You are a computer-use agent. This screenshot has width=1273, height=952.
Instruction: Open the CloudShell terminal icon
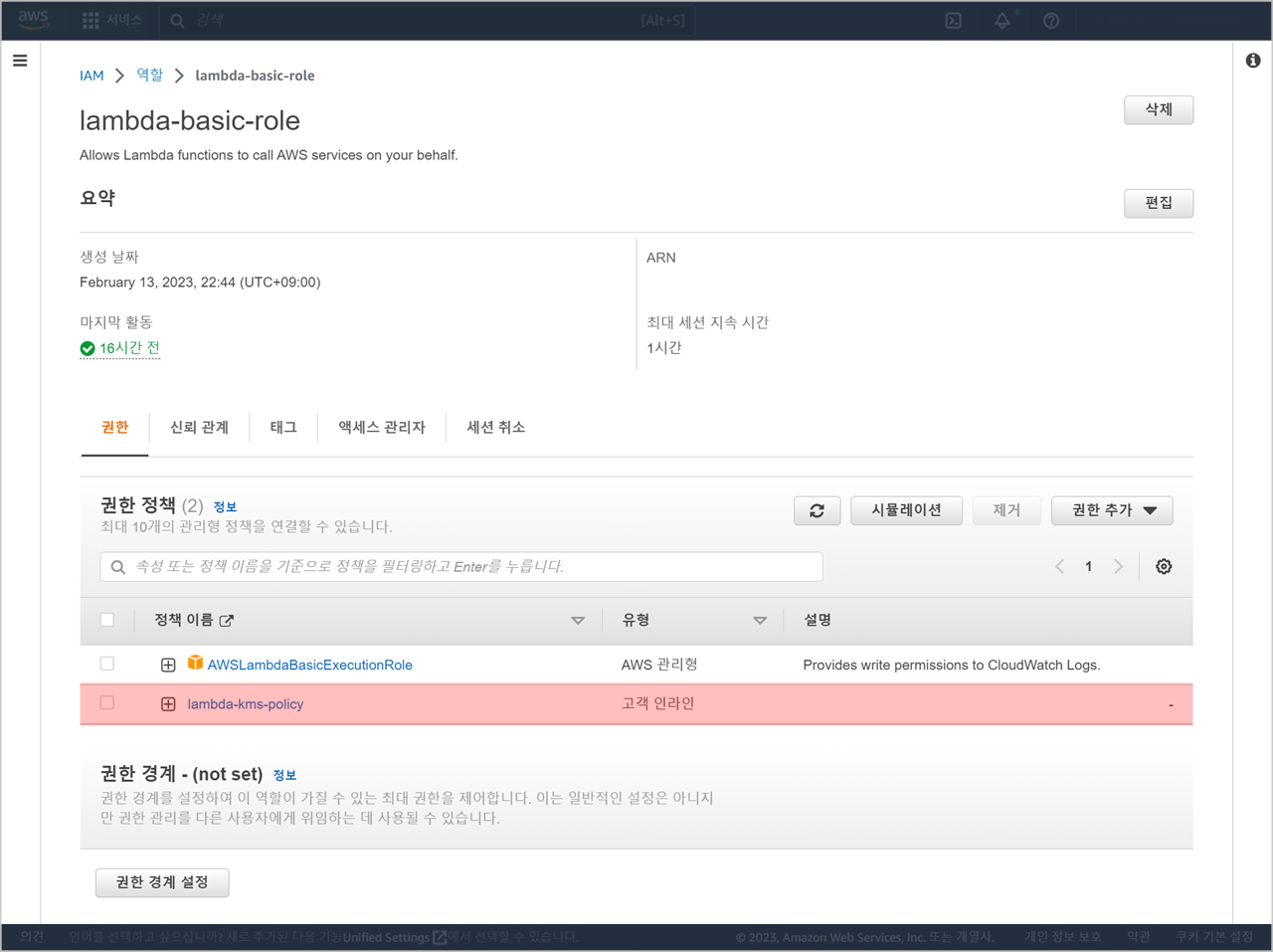[953, 20]
